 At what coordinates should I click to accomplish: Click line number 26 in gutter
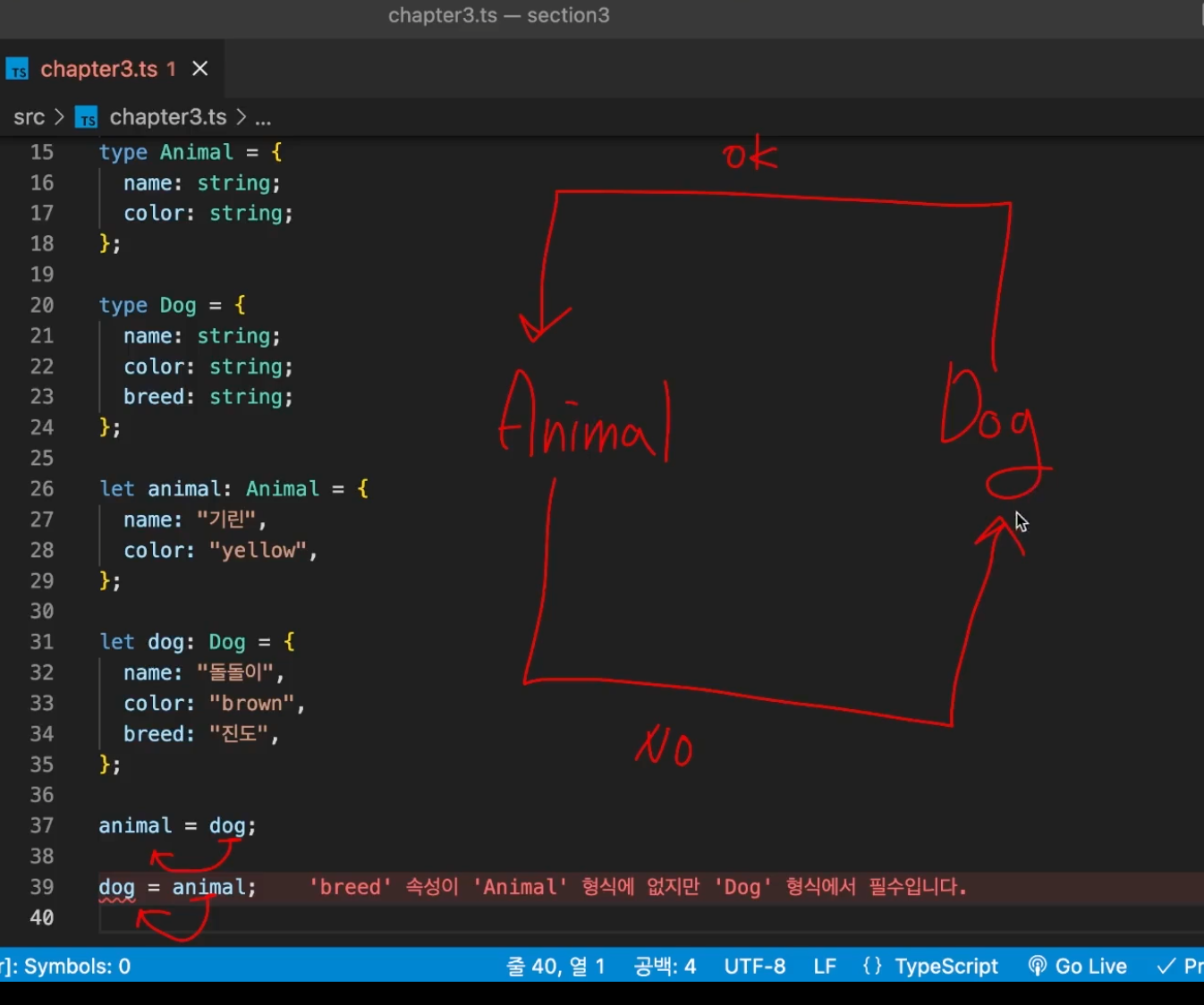pyautogui.click(x=41, y=489)
